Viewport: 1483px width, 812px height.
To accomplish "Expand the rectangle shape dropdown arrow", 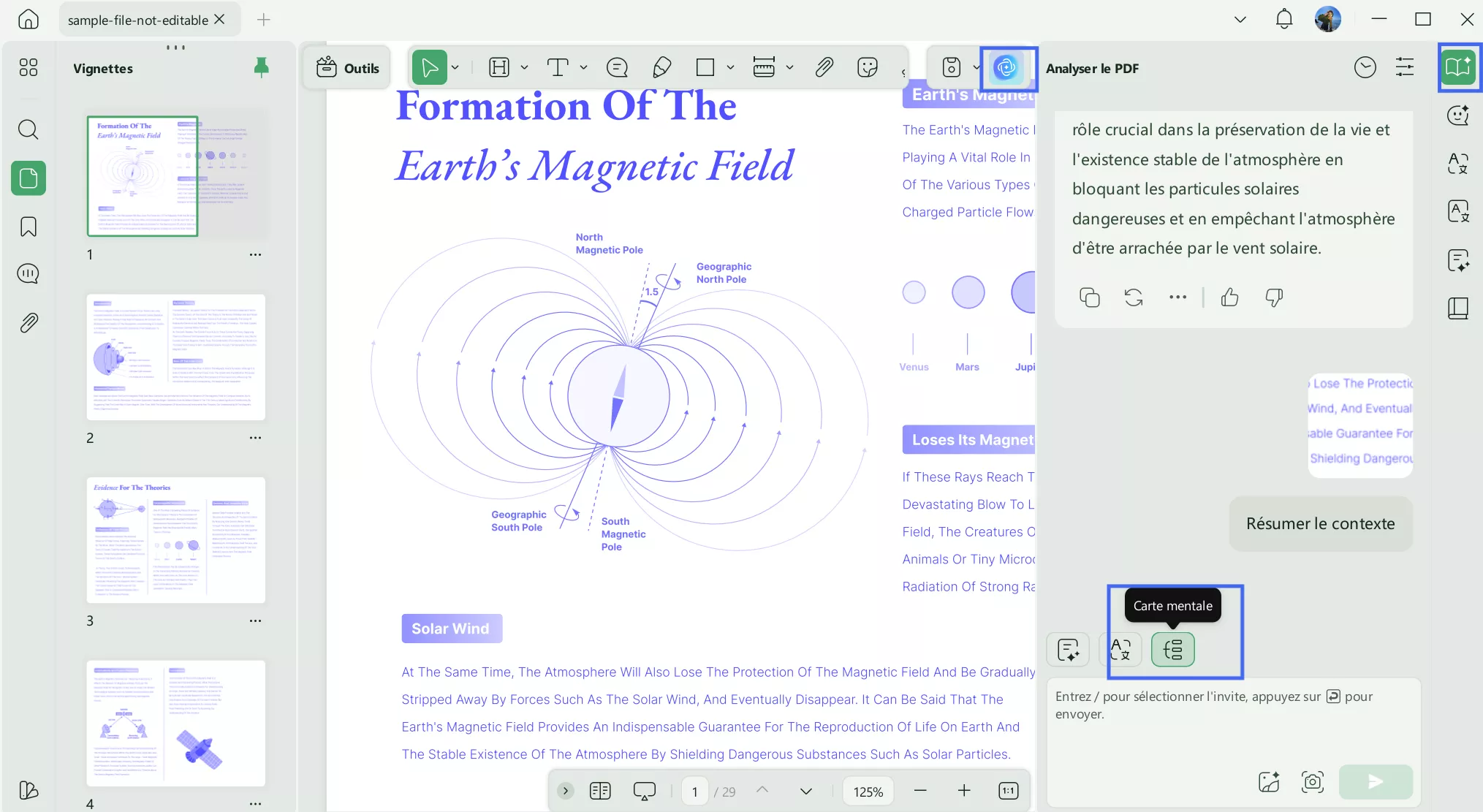I will coord(730,68).
